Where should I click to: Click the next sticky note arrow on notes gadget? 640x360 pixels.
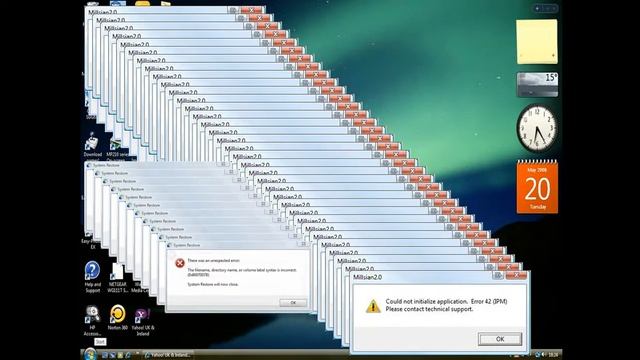553,55
